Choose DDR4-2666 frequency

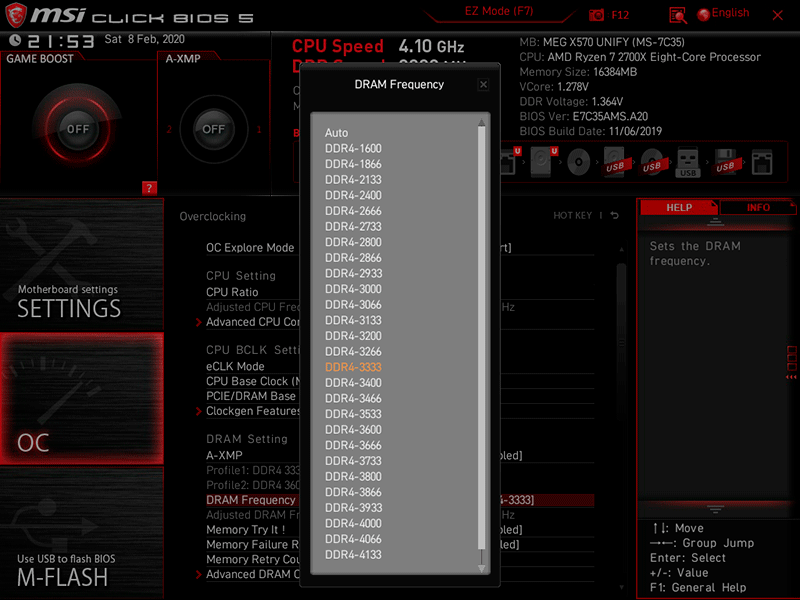point(353,211)
